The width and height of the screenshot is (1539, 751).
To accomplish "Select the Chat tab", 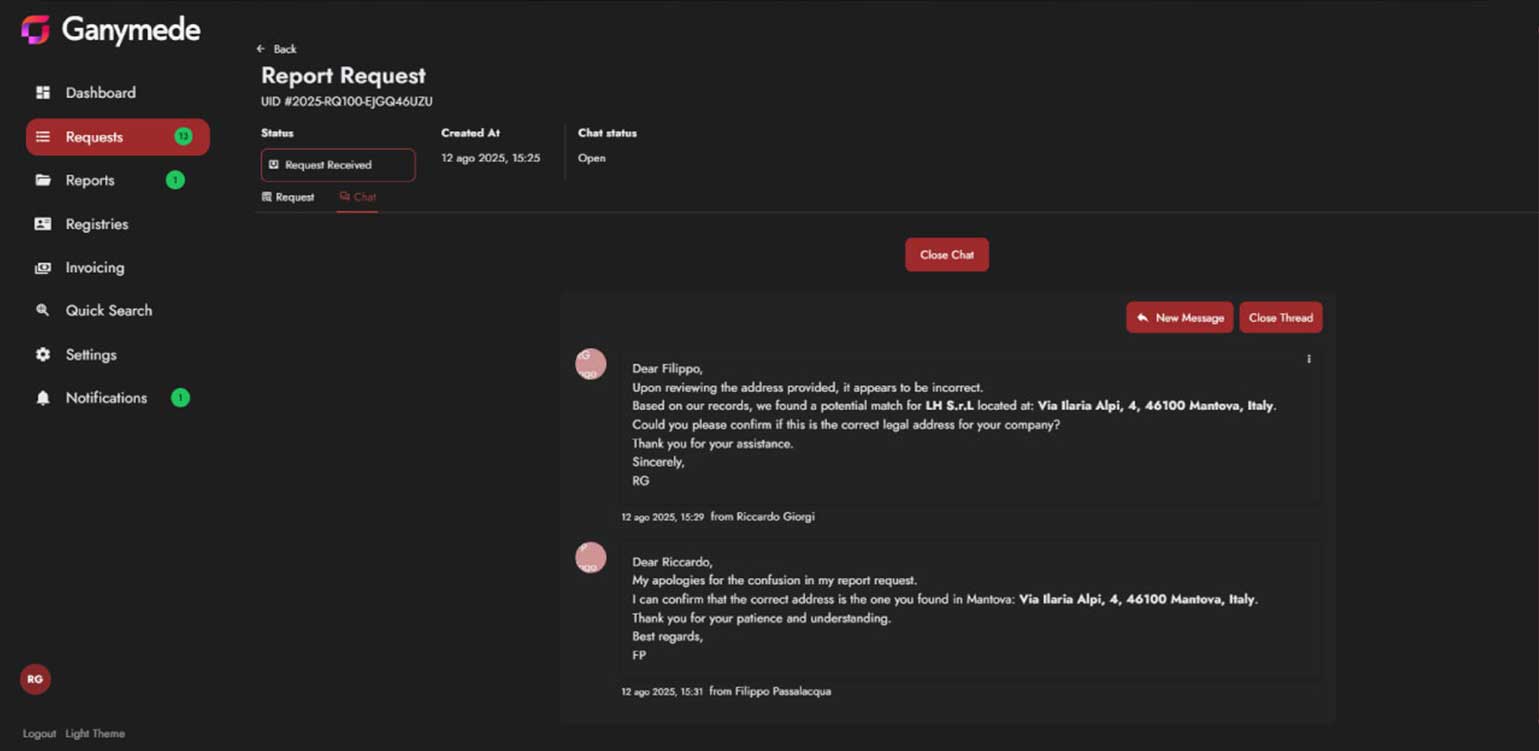I will coord(357,198).
